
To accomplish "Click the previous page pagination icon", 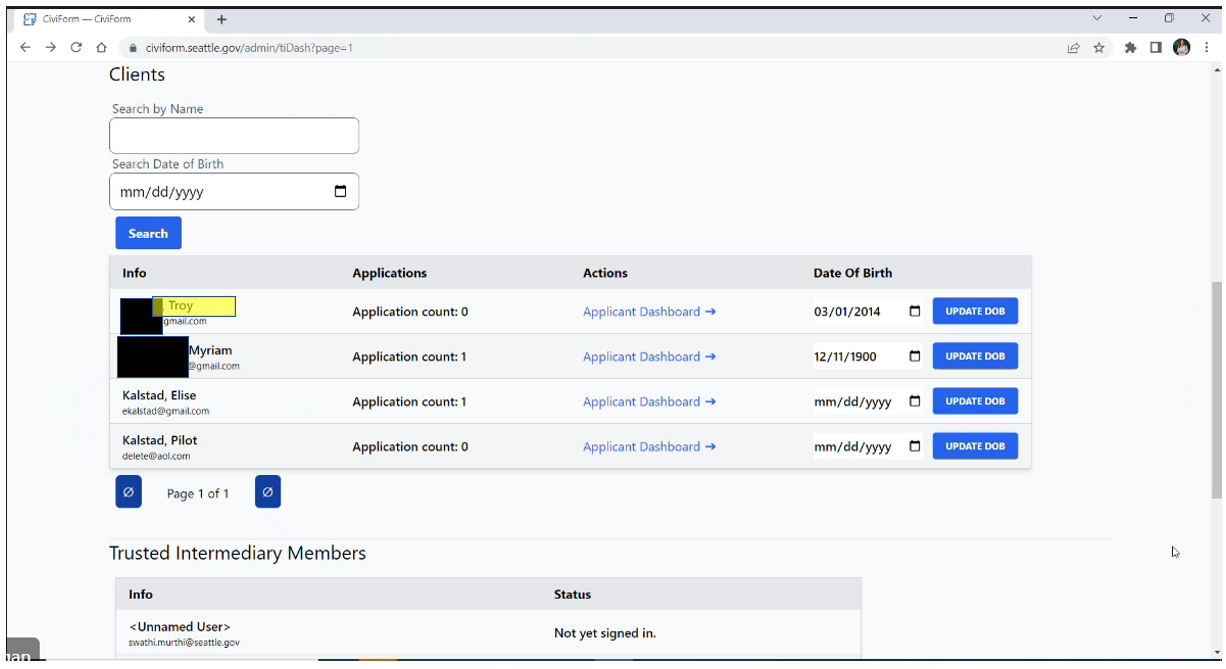I will point(128,491).
